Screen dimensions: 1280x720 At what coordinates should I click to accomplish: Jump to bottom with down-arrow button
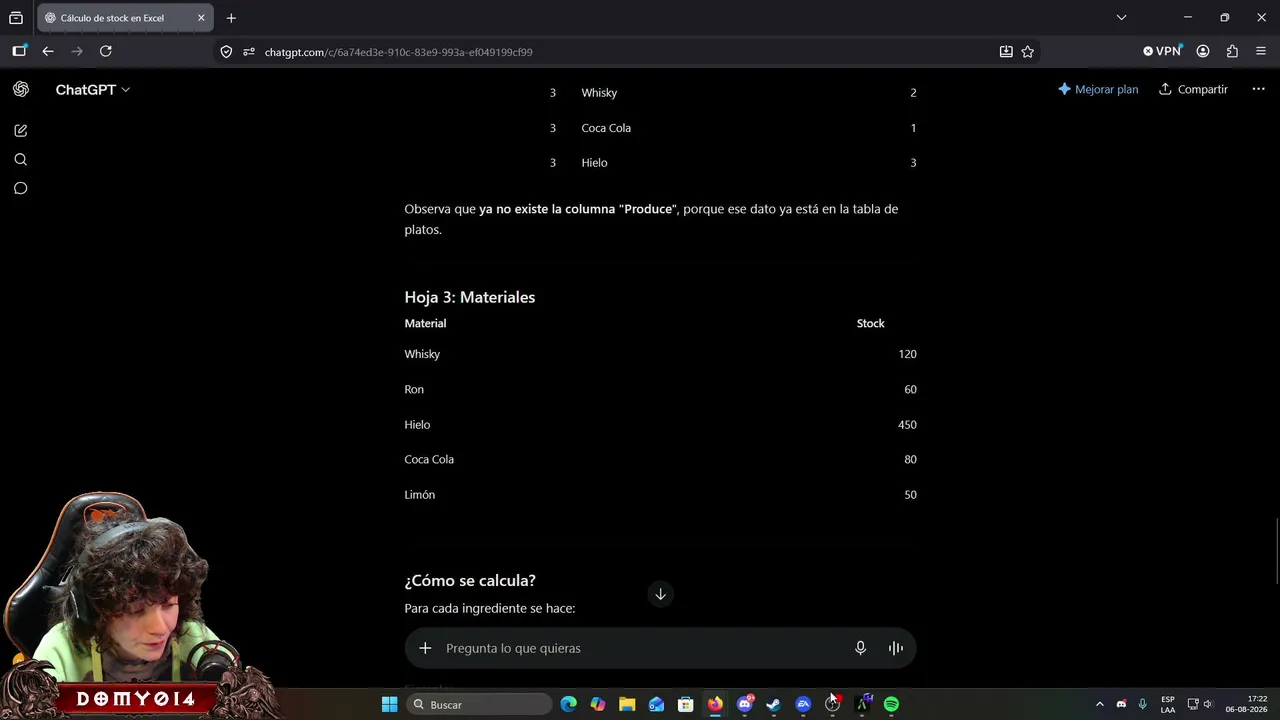pyautogui.click(x=660, y=594)
